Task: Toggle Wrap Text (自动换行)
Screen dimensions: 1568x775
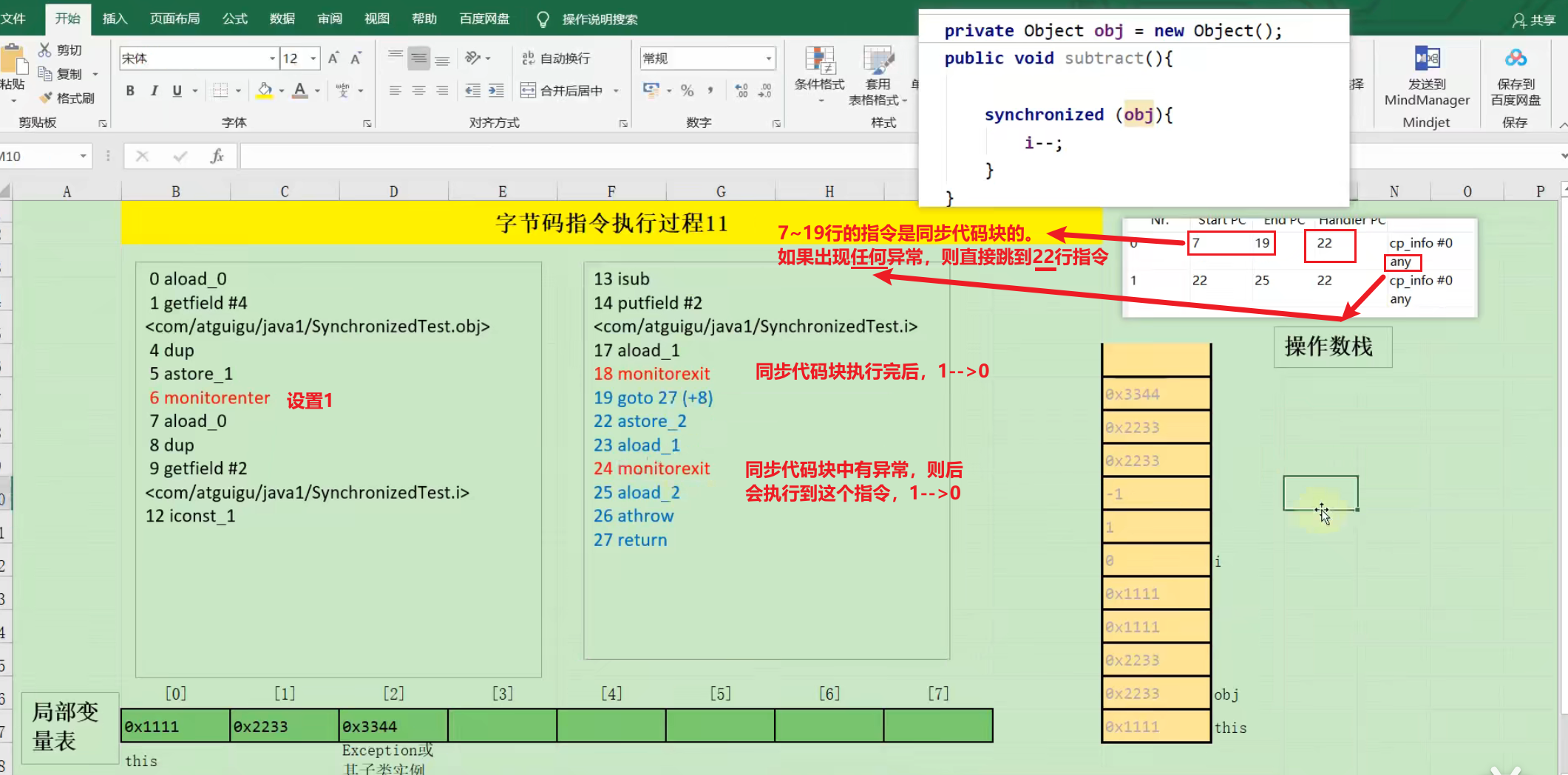Action: [x=556, y=58]
